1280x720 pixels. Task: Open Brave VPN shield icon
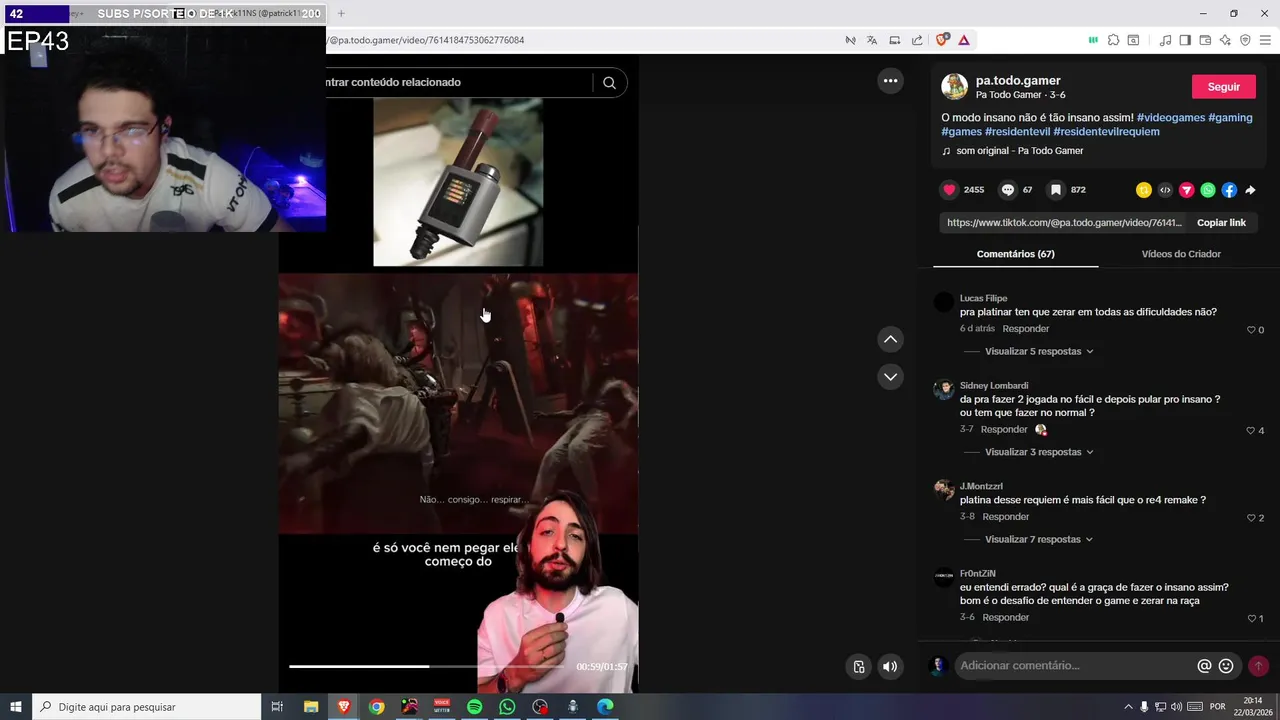pos(1245,40)
